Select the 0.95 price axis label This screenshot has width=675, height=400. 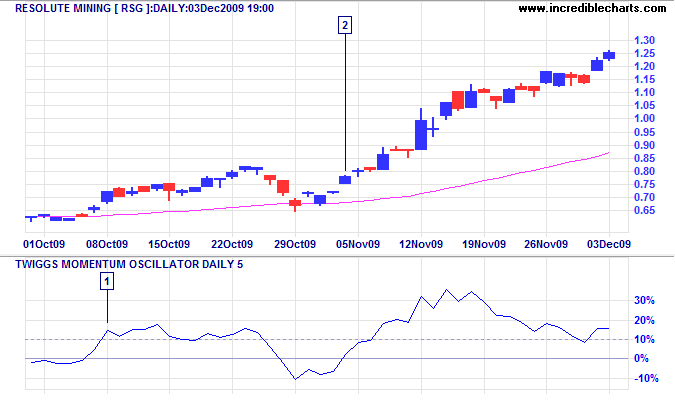644,132
